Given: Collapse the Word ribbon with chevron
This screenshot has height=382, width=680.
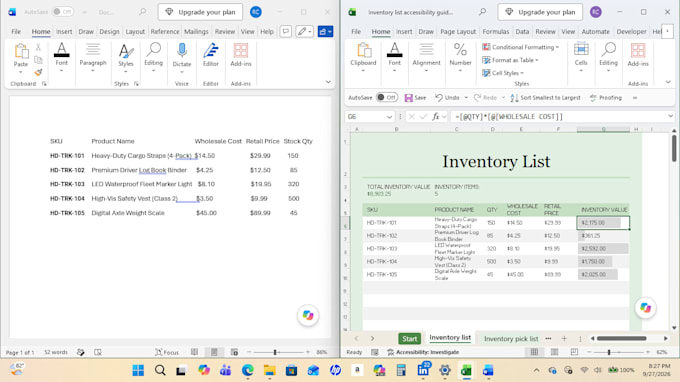Looking at the screenshot, I should (328, 82).
